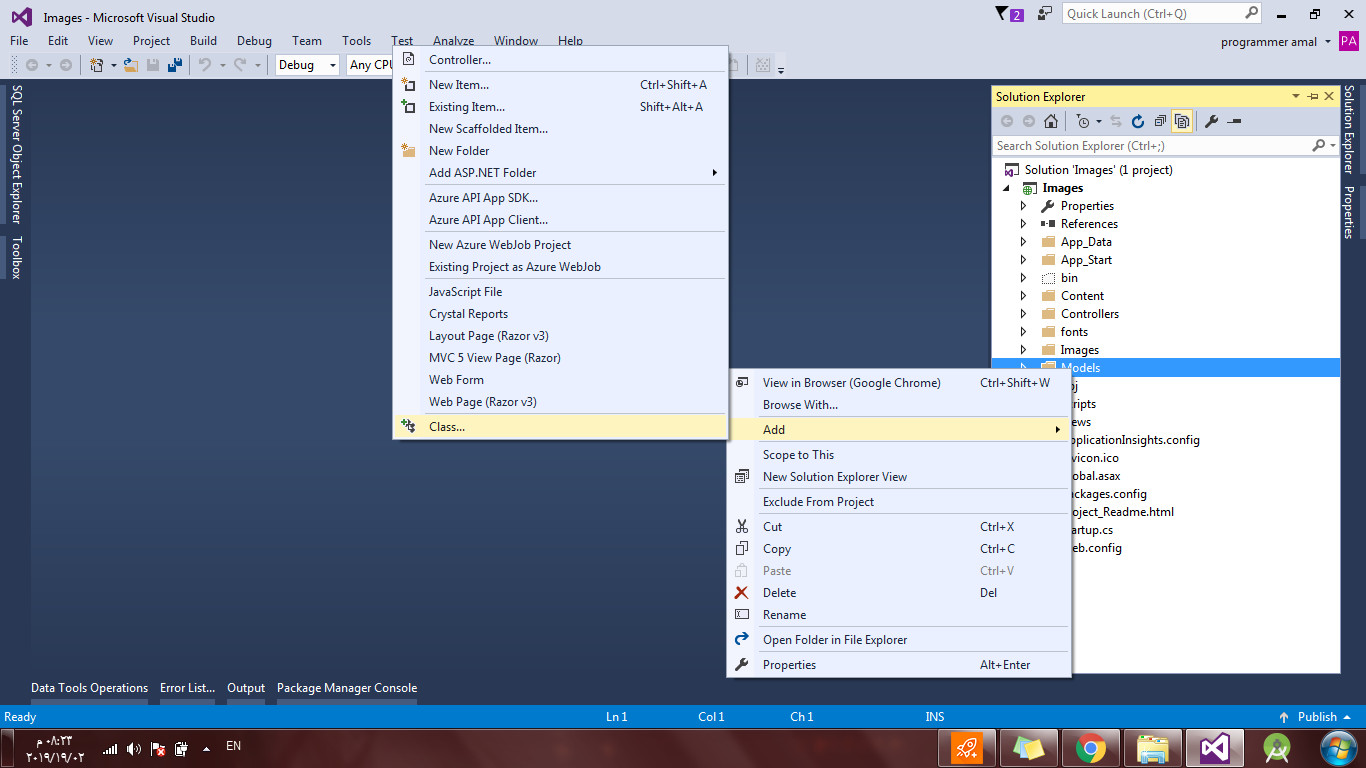This screenshot has width=1366, height=768.
Task: Open the Build menu
Action: 203,41
